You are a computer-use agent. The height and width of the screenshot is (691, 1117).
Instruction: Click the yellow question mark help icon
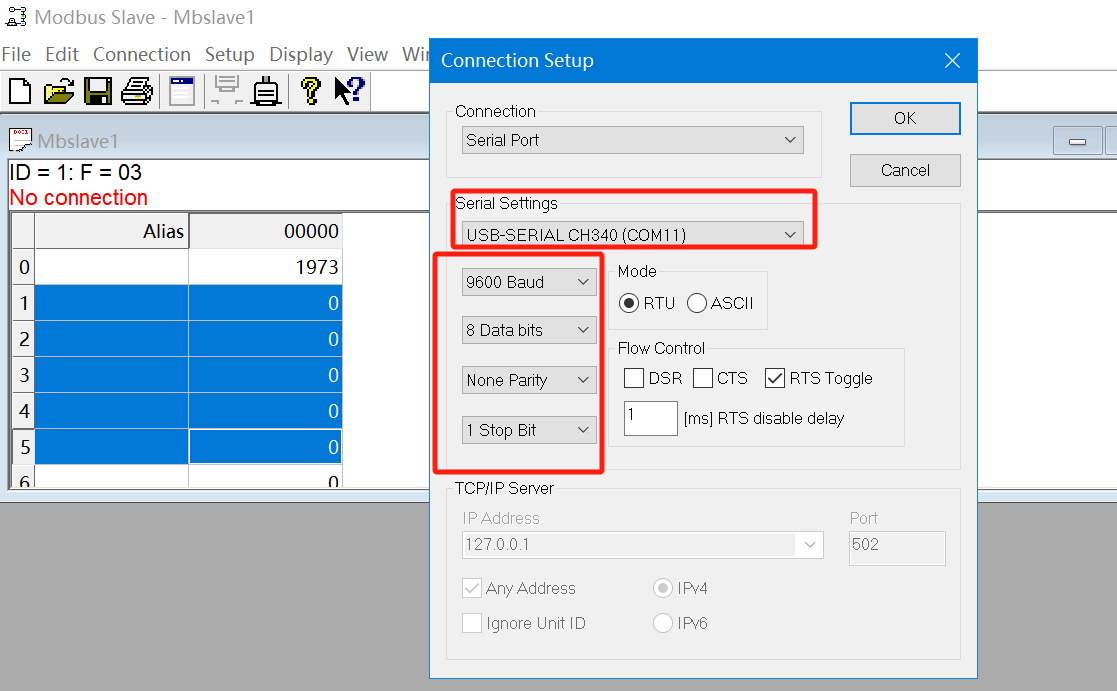pyautogui.click(x=311, y=91)
